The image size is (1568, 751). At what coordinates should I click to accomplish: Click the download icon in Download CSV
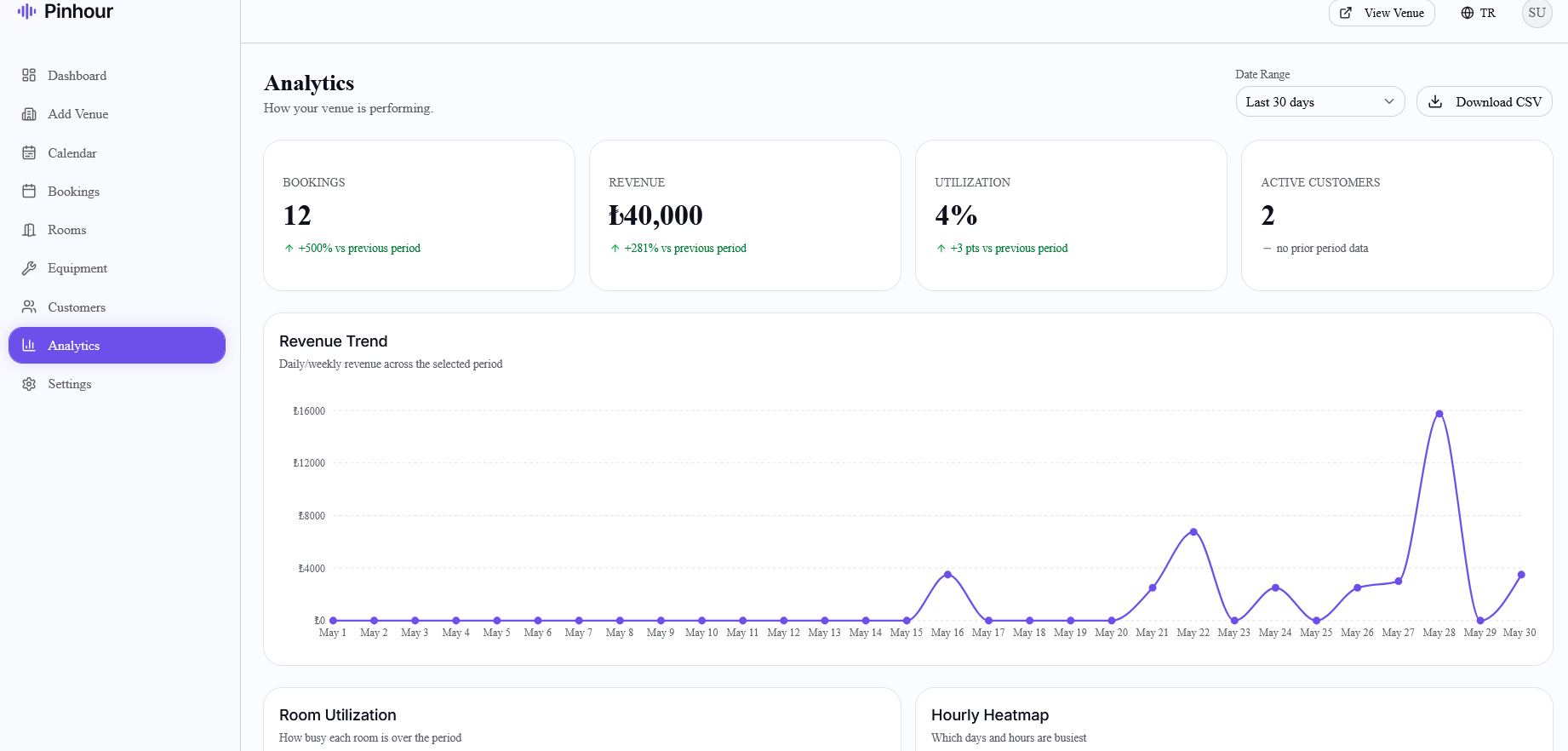[1435, 102]
